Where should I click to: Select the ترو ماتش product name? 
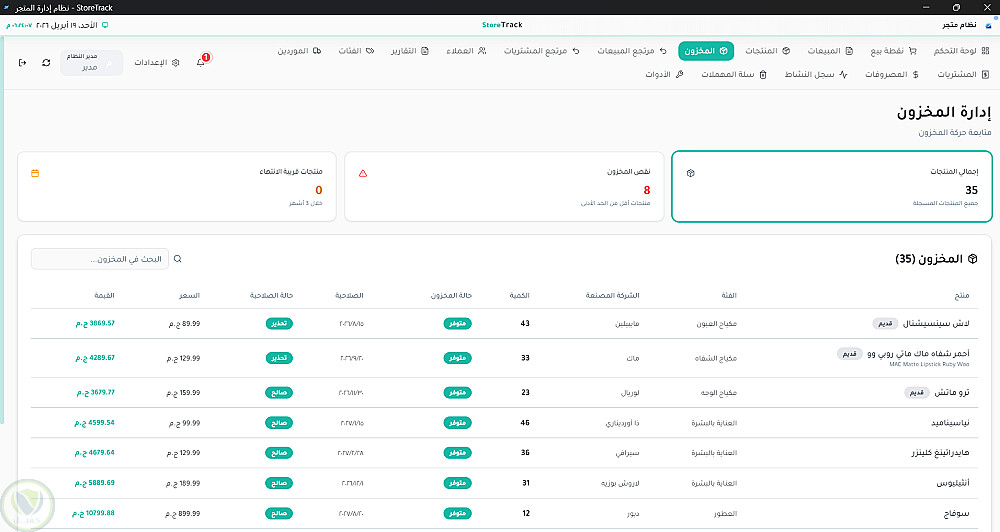[952, 392]
